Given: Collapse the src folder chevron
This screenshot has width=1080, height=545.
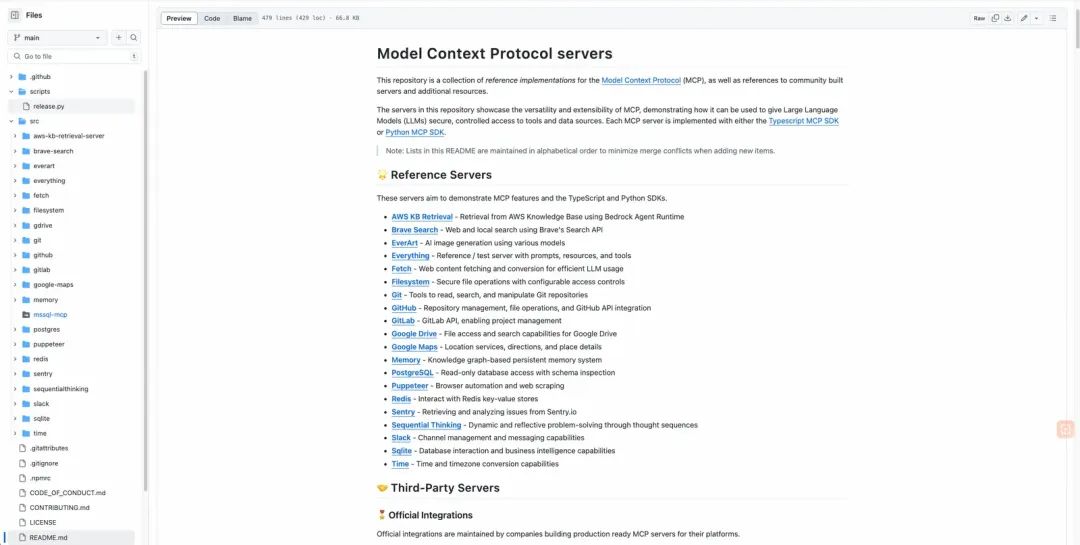Looking at the screenshot, I should [11, 121].
